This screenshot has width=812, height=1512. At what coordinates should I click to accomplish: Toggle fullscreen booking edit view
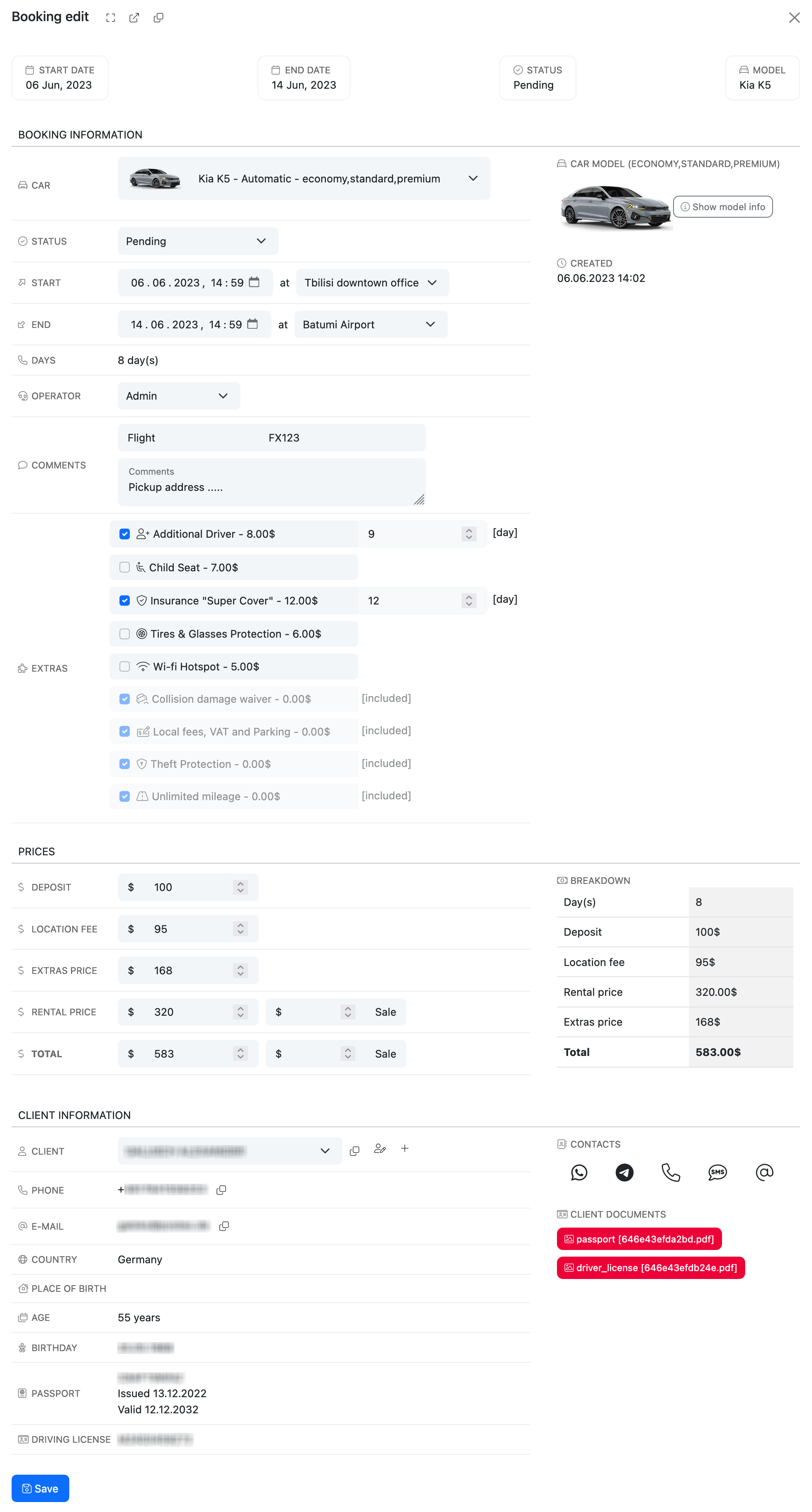pos(110,17)
